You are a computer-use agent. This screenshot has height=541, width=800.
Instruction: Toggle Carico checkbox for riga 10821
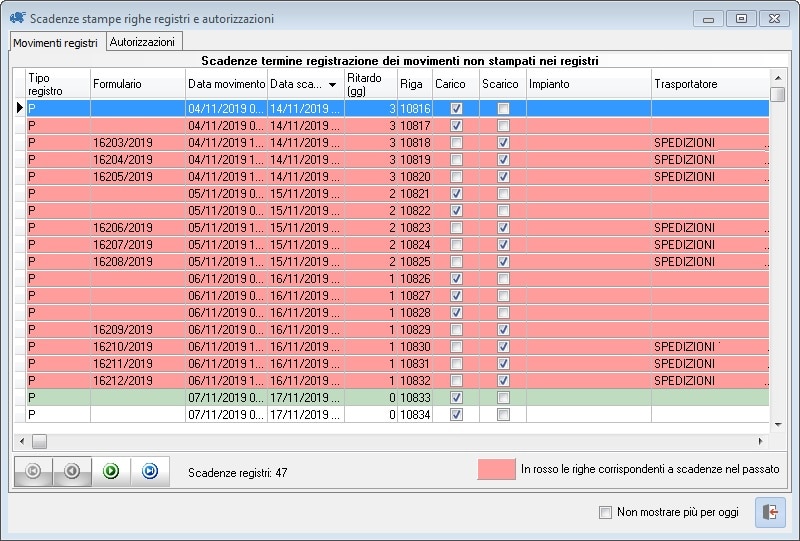click(x=457, y=193)
